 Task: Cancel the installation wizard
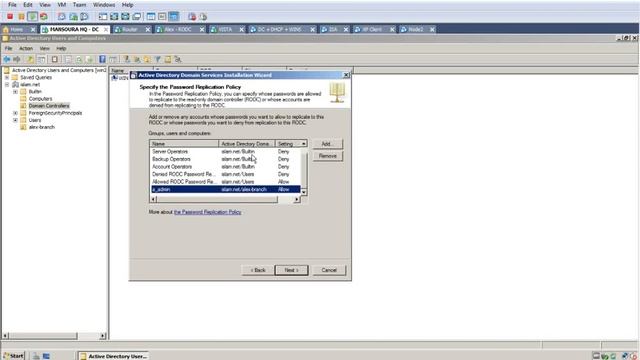coord(329,270)
